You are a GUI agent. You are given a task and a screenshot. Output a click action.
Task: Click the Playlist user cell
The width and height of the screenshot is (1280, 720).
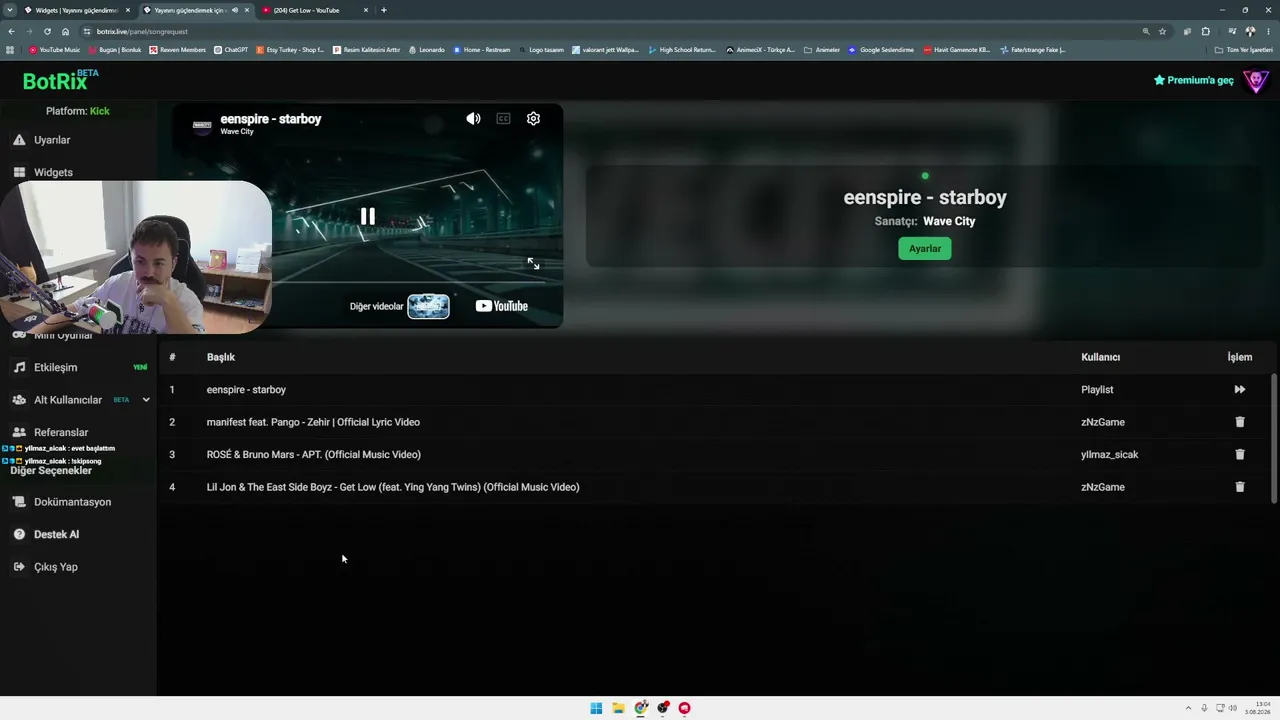1097,390
